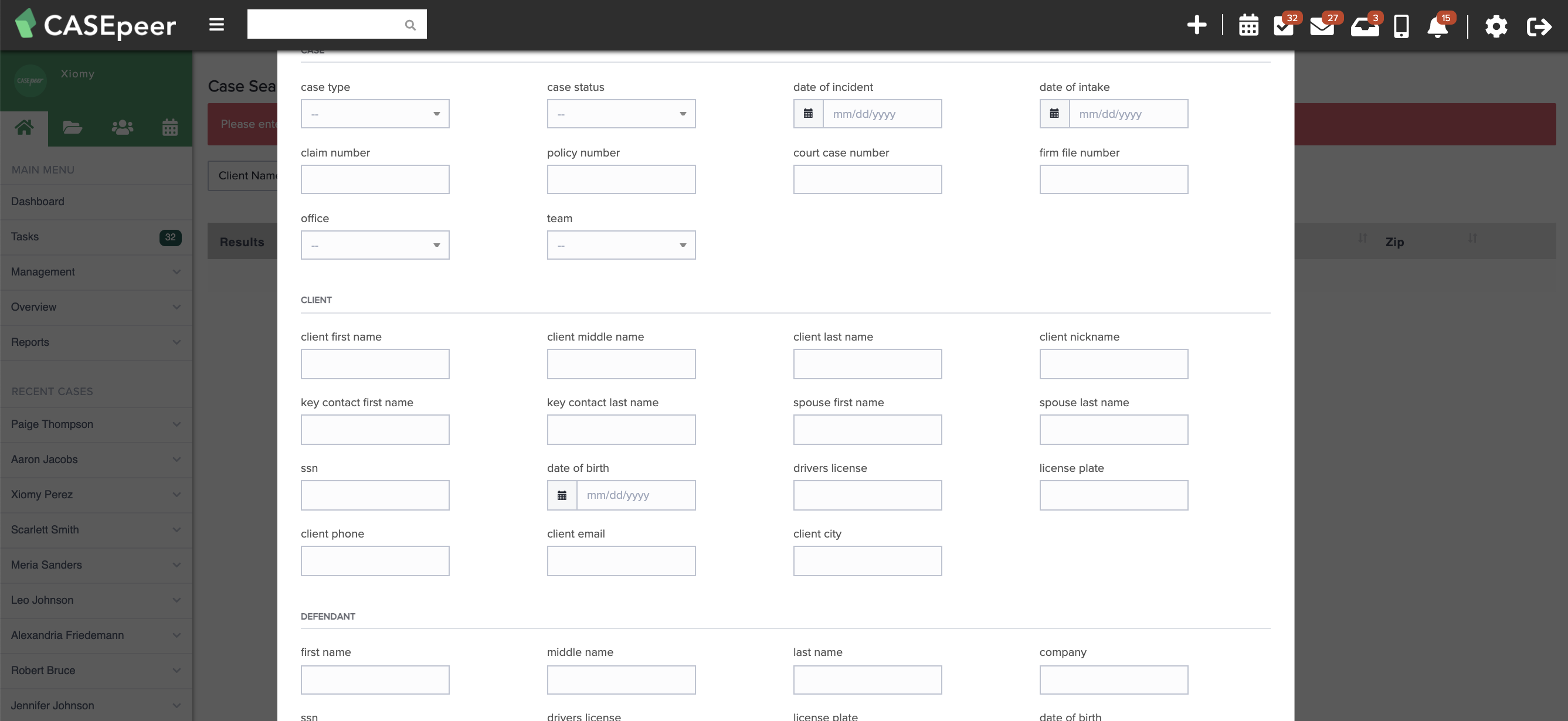The width and height of the screenshot is (1568, 721).
Task: Open the settings gear icon
Action: (1496, 26)
